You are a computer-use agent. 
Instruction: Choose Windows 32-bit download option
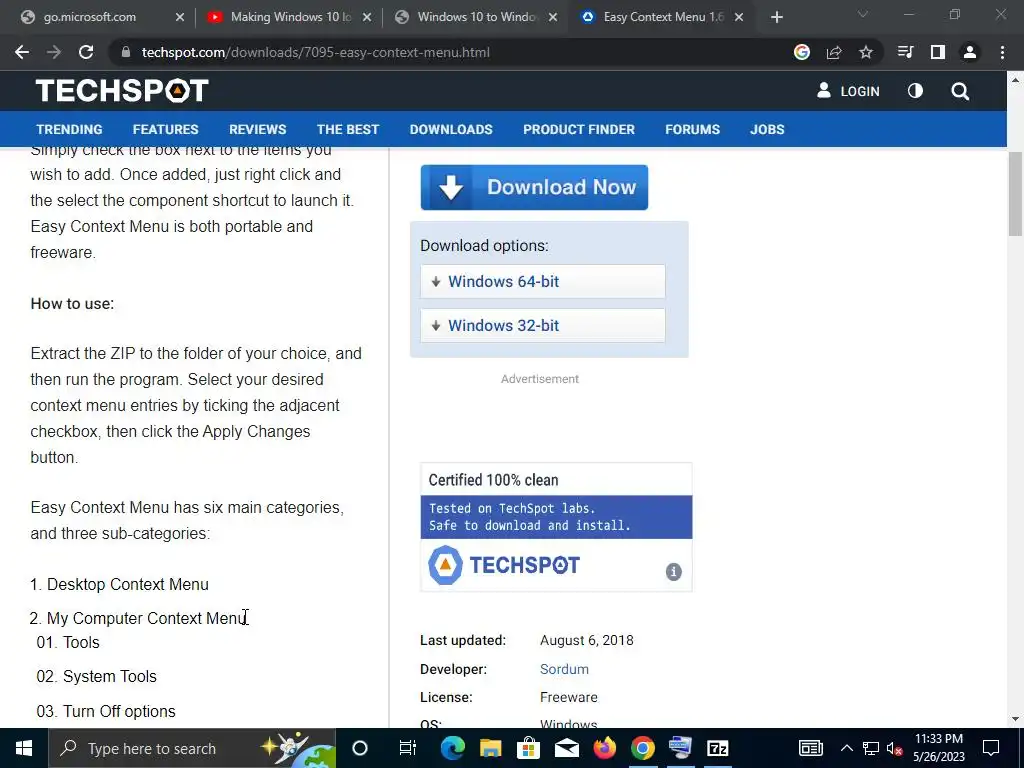pos(543,325)
